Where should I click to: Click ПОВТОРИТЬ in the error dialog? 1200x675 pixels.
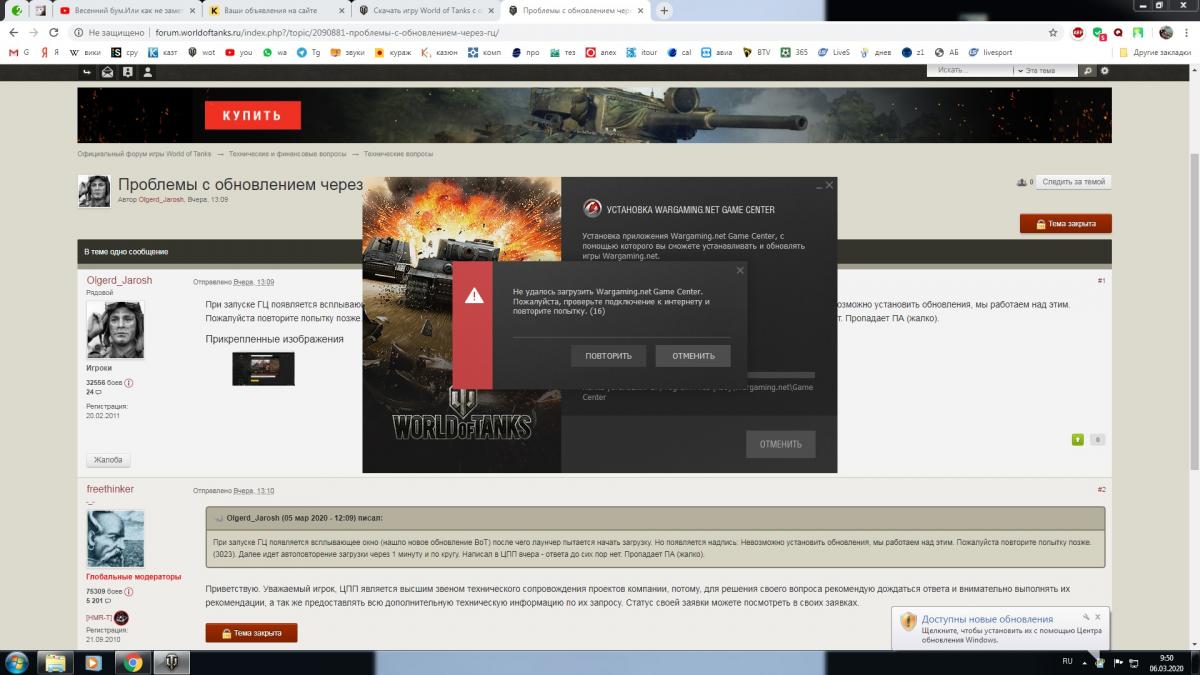(608, 356)
